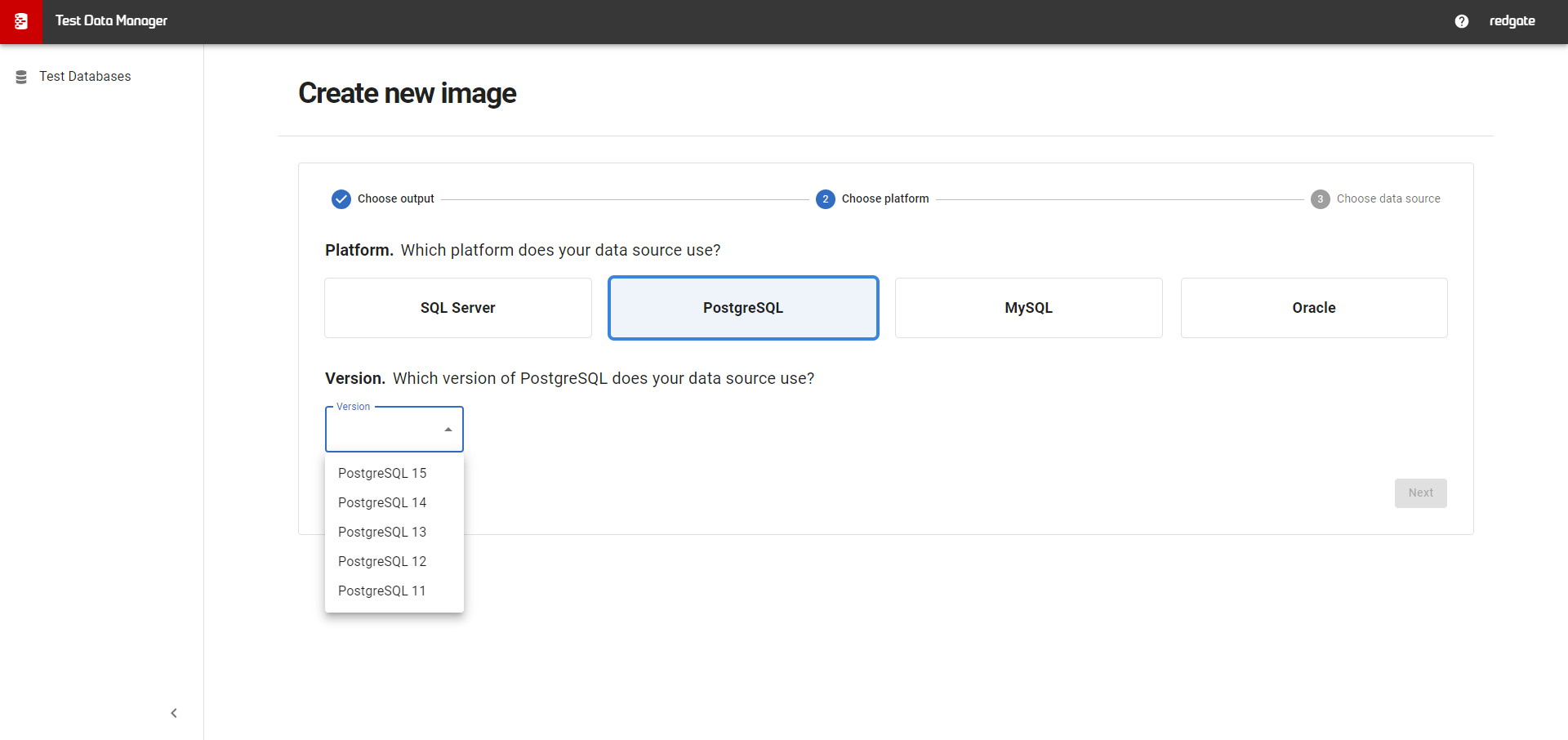
Task: Click the numbered circle for Choose platform step
Action: pos(825,198)
